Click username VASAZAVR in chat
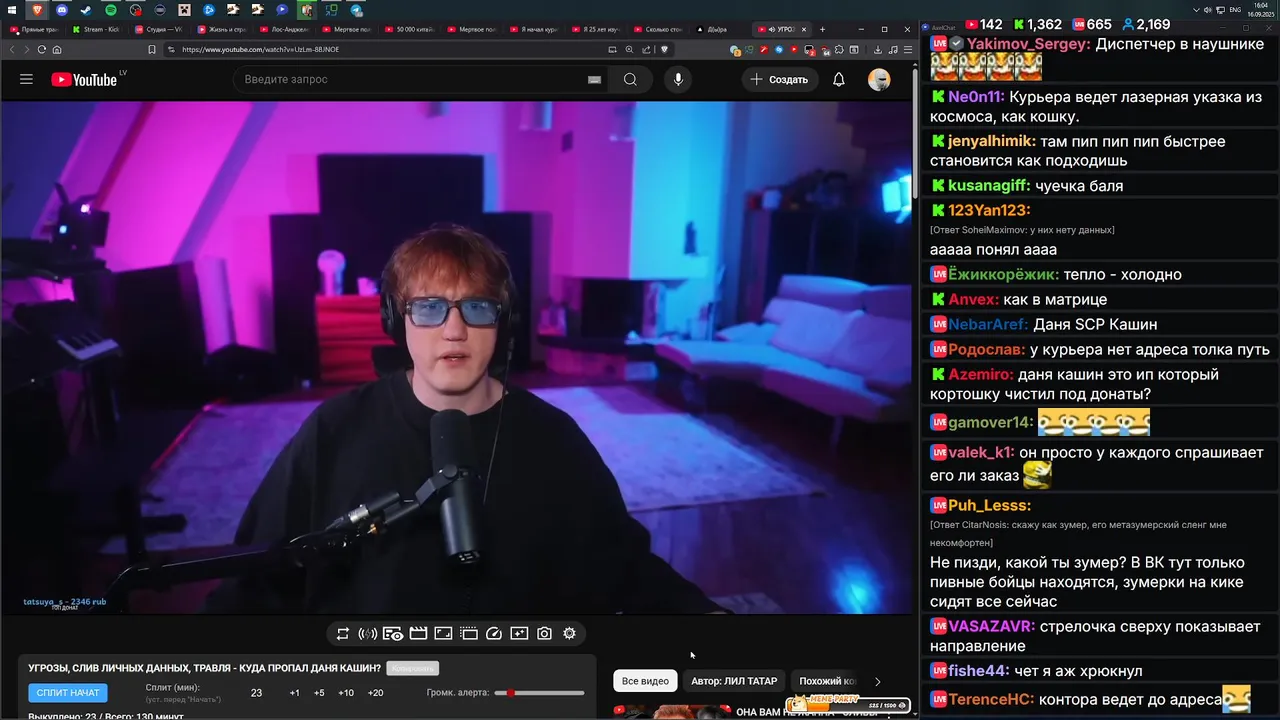 coord(992,627)
